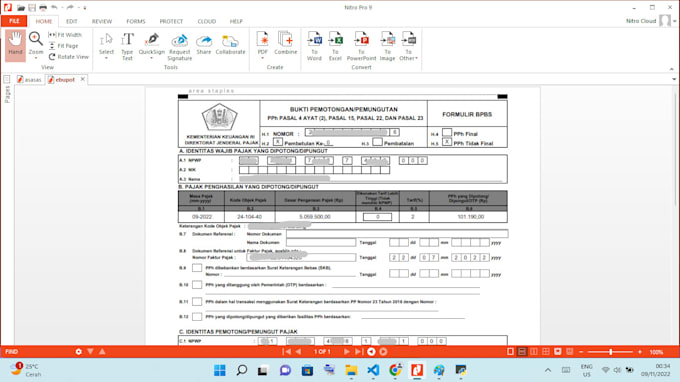Click the Undo arrow in quick access toolbar

pyautogui.click(x=54, y=7)
